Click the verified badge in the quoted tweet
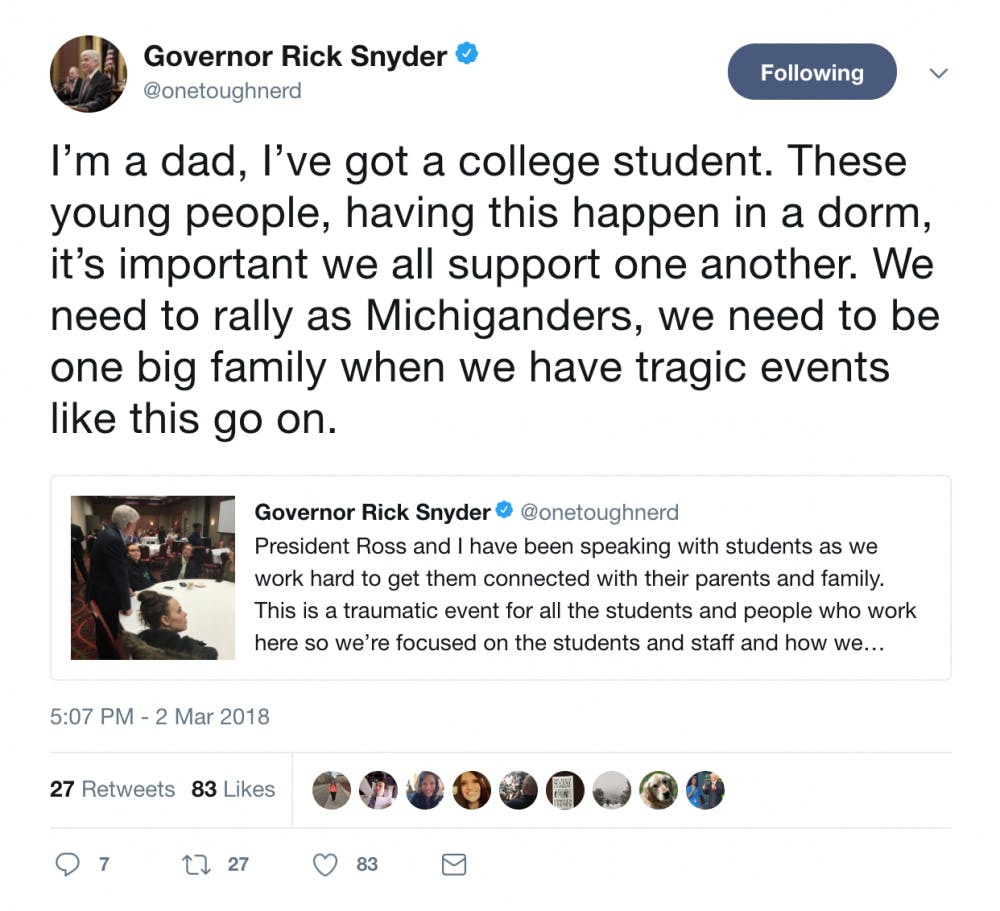Image resolution: width=1000 pixels, height=911 pixels. (x=505, y=512)
